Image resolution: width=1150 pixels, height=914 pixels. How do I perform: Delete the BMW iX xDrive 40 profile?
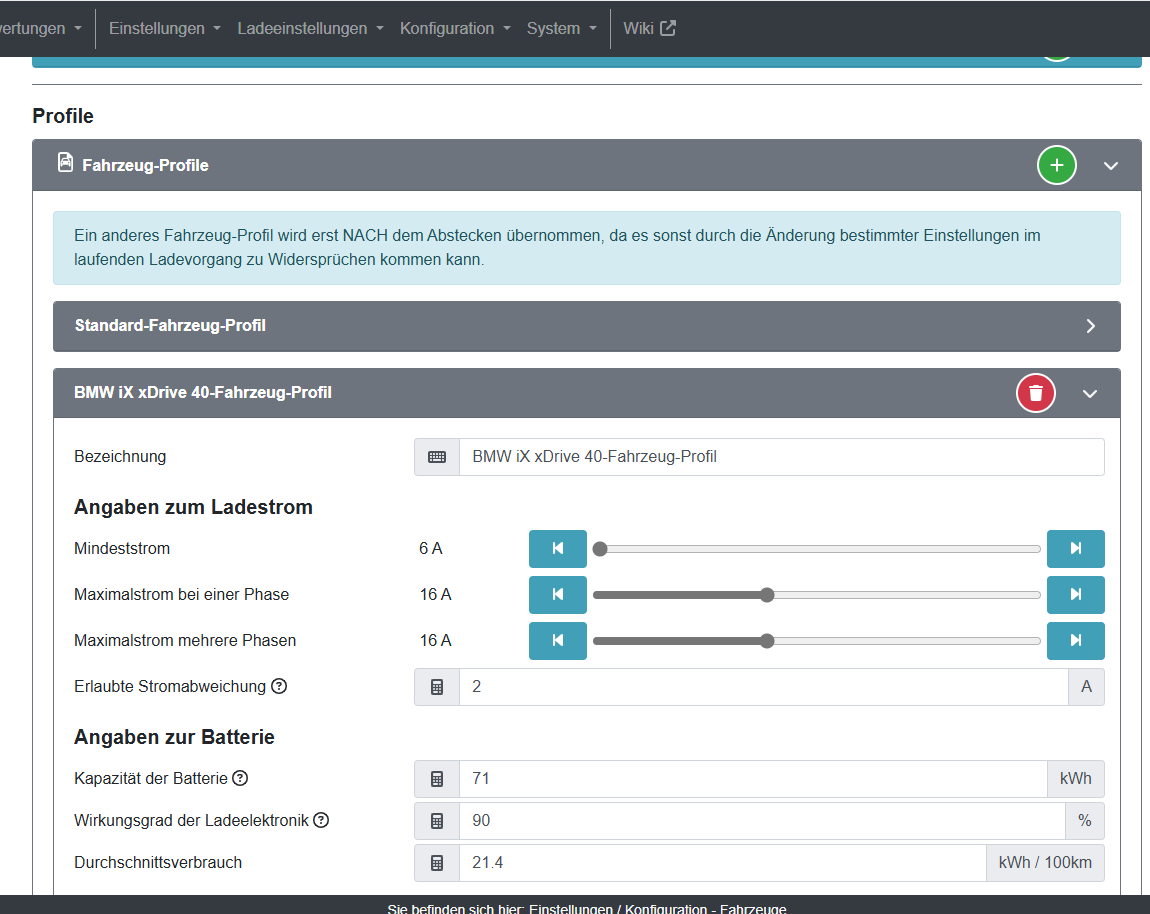(x=1035, y=393)
